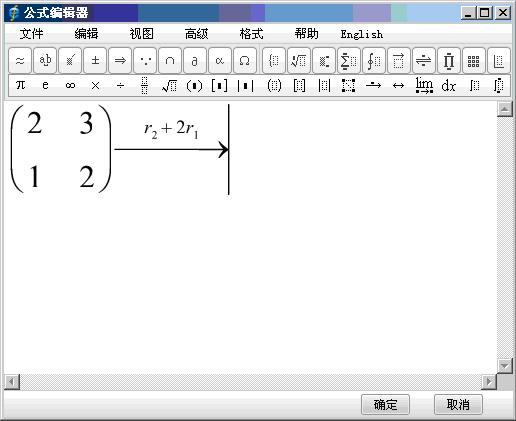Click the vertical scrollbar down arrow
516x421 pixels.
505,366
